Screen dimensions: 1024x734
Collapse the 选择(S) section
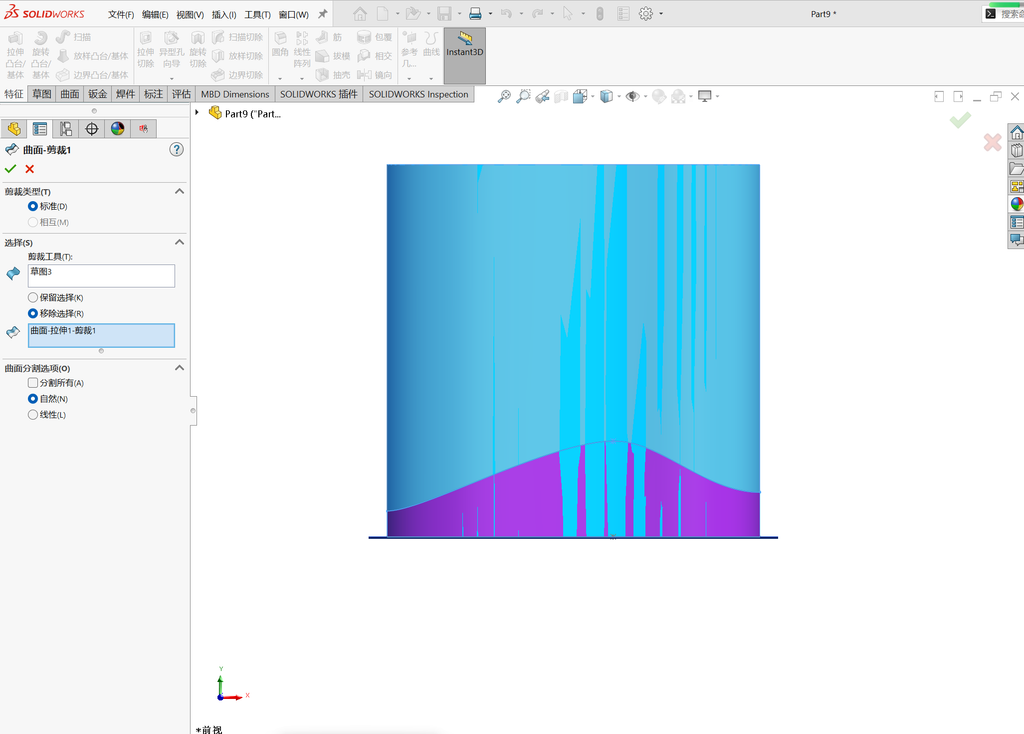point(180,242)
